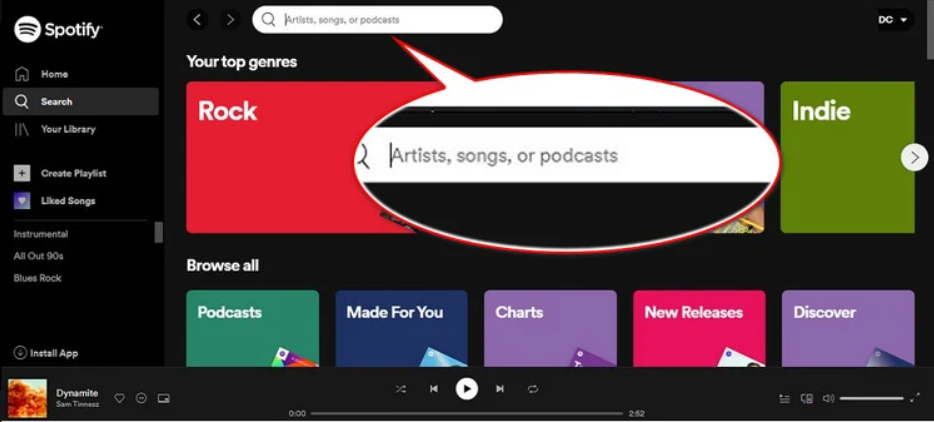Image resolution: width=934 pixels, height=422 pixels.
Task: Click the sidebar playlist scrollbar
Action: click(158, 232)
